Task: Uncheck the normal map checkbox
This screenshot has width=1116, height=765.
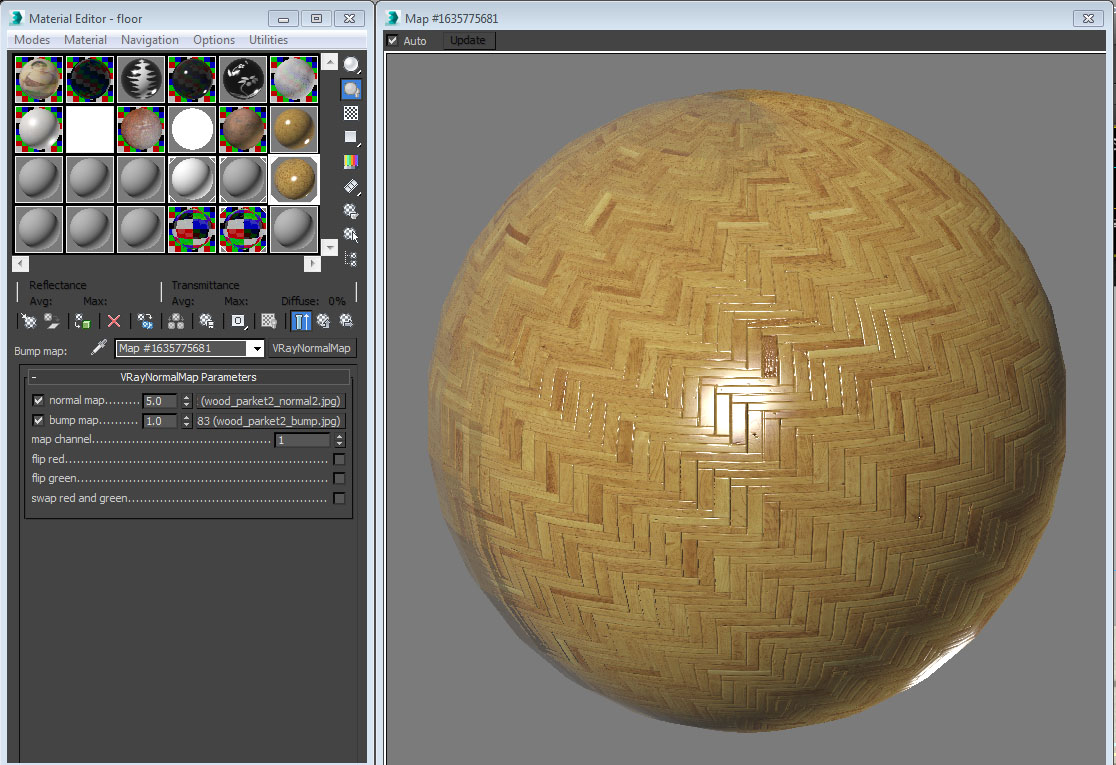Action: point(38,400)
